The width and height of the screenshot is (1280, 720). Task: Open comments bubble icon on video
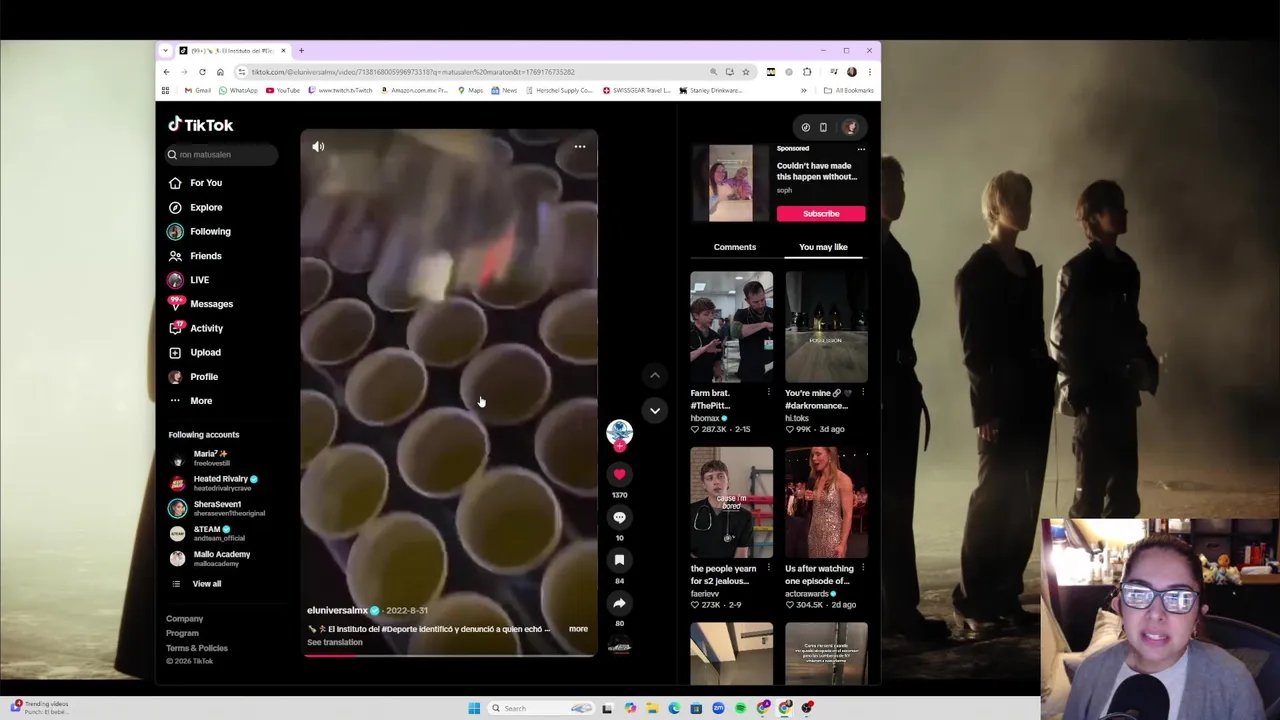pos(619,517)
